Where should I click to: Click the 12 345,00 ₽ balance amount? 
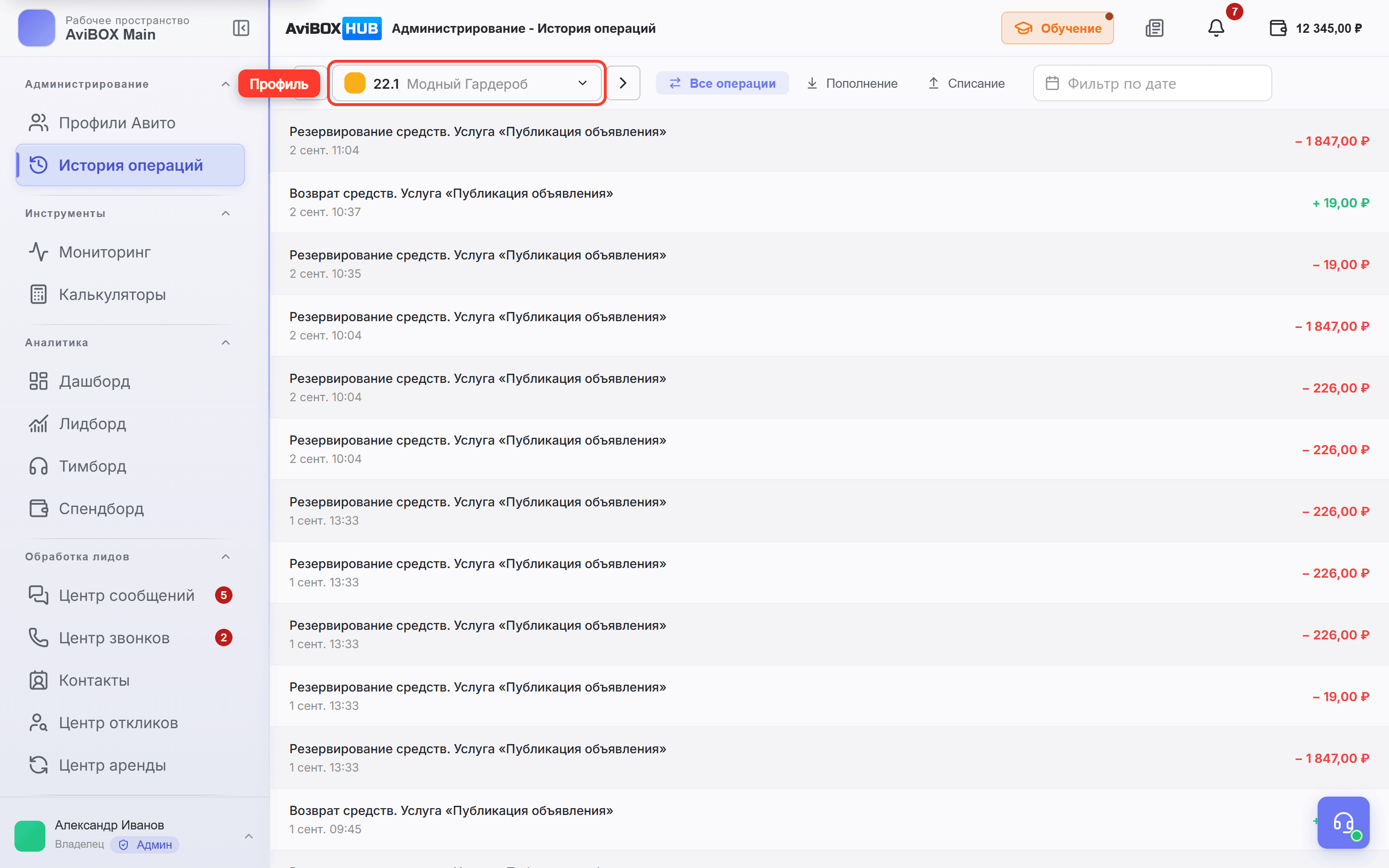pos(1329,29)
